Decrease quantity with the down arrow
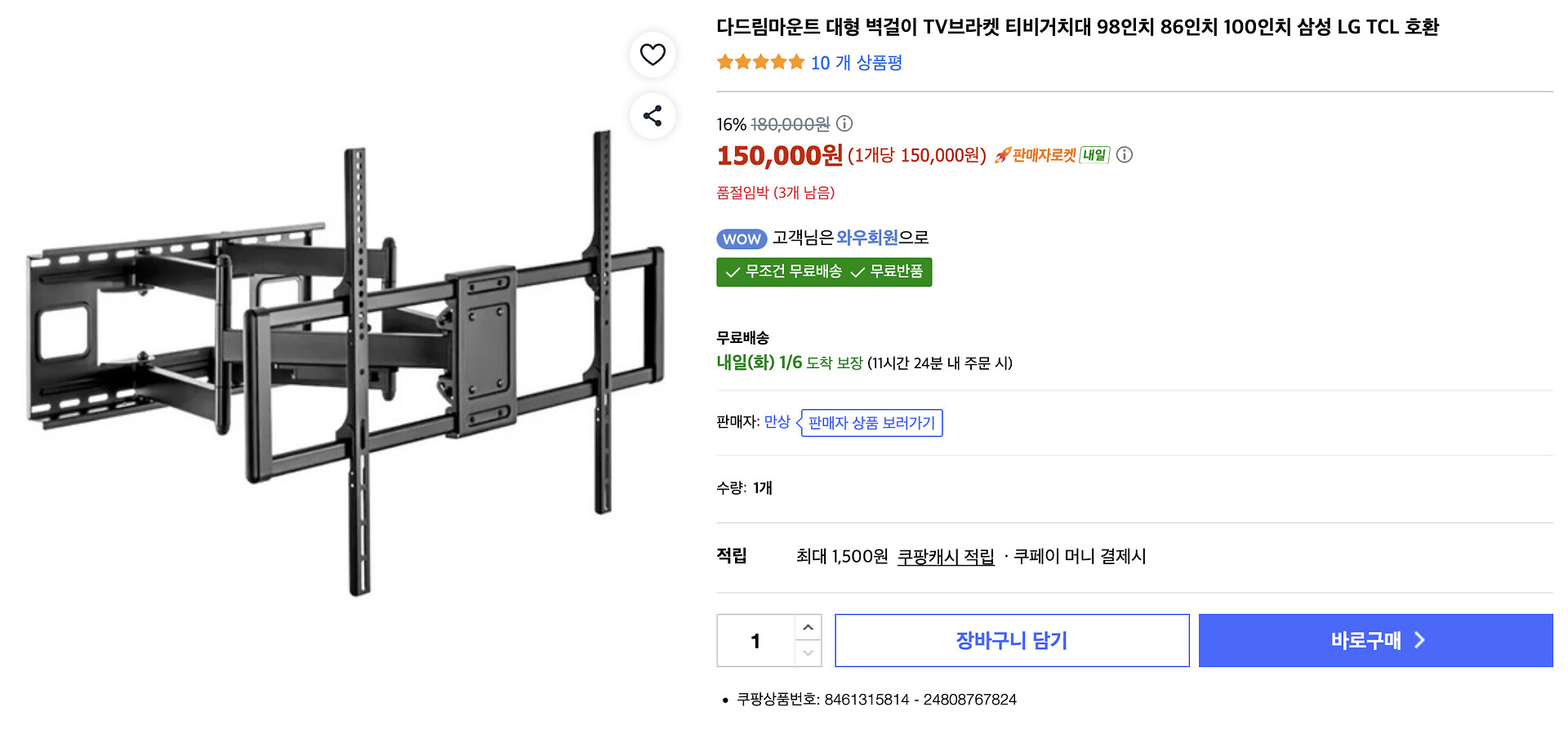Viewport: 1568px width, 734px height. coord(808,653)
